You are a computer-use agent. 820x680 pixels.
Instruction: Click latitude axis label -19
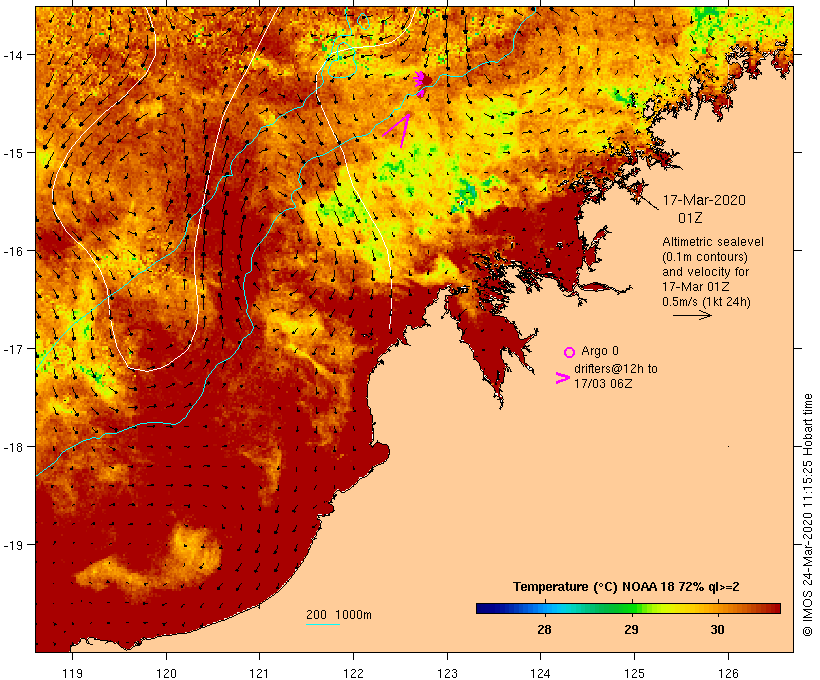coord(12,545)
